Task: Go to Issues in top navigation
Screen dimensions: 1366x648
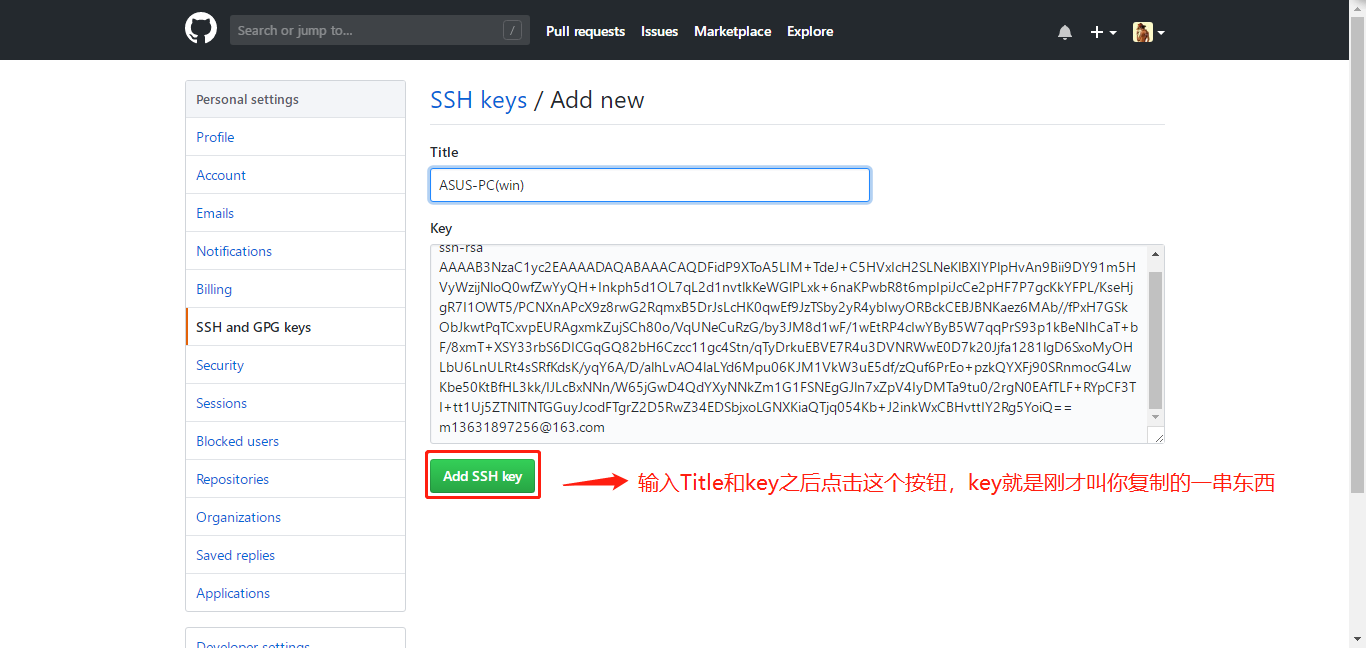Action: point(659,32)
